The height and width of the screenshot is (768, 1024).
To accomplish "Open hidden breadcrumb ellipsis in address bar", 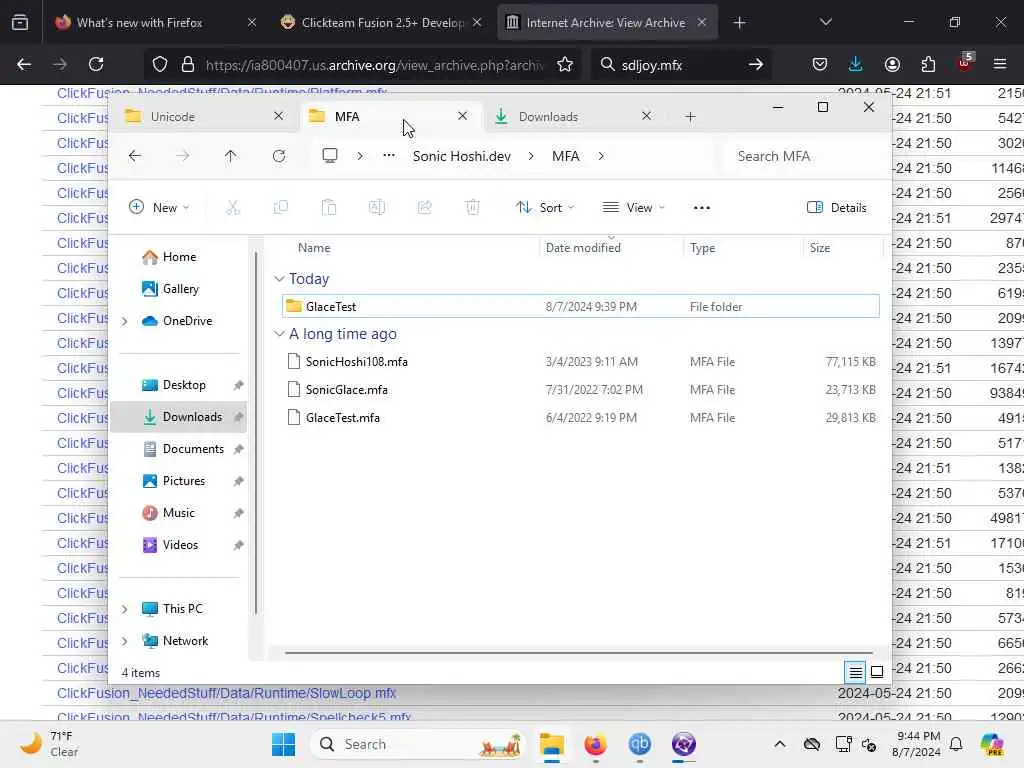I will [x=389, y=155].
